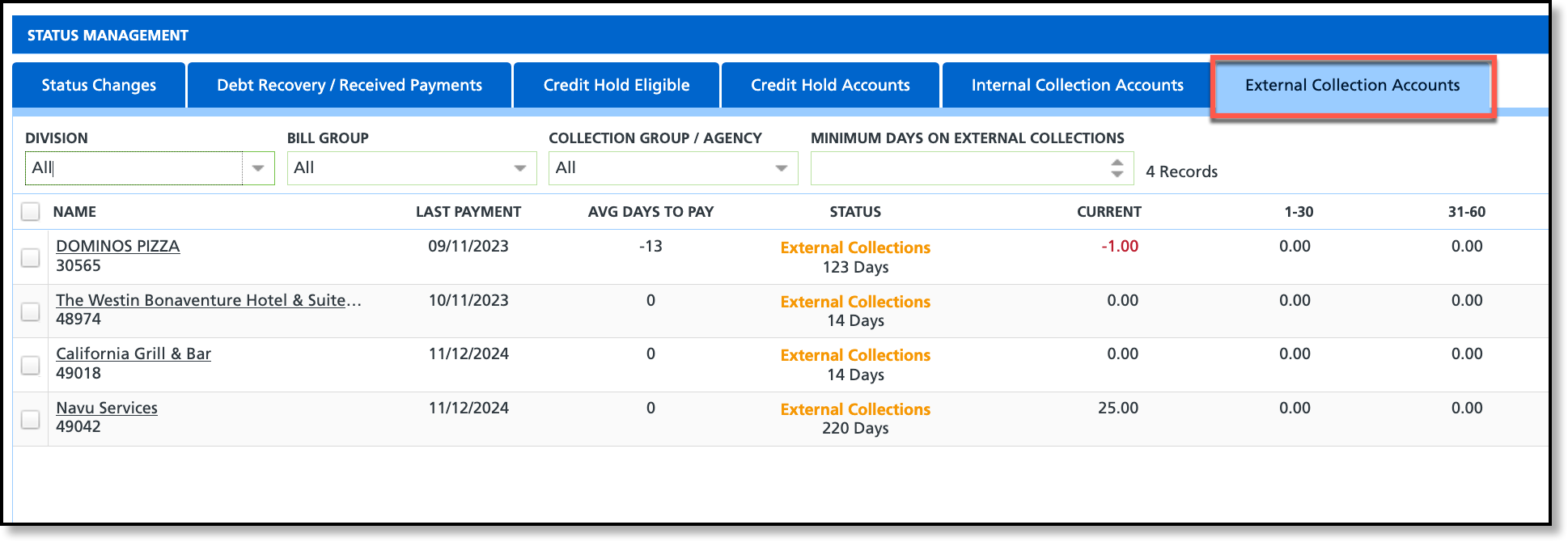Check the DOMINOS PIZZA row checkbox
1568x542 pixels.
(30, 257)
